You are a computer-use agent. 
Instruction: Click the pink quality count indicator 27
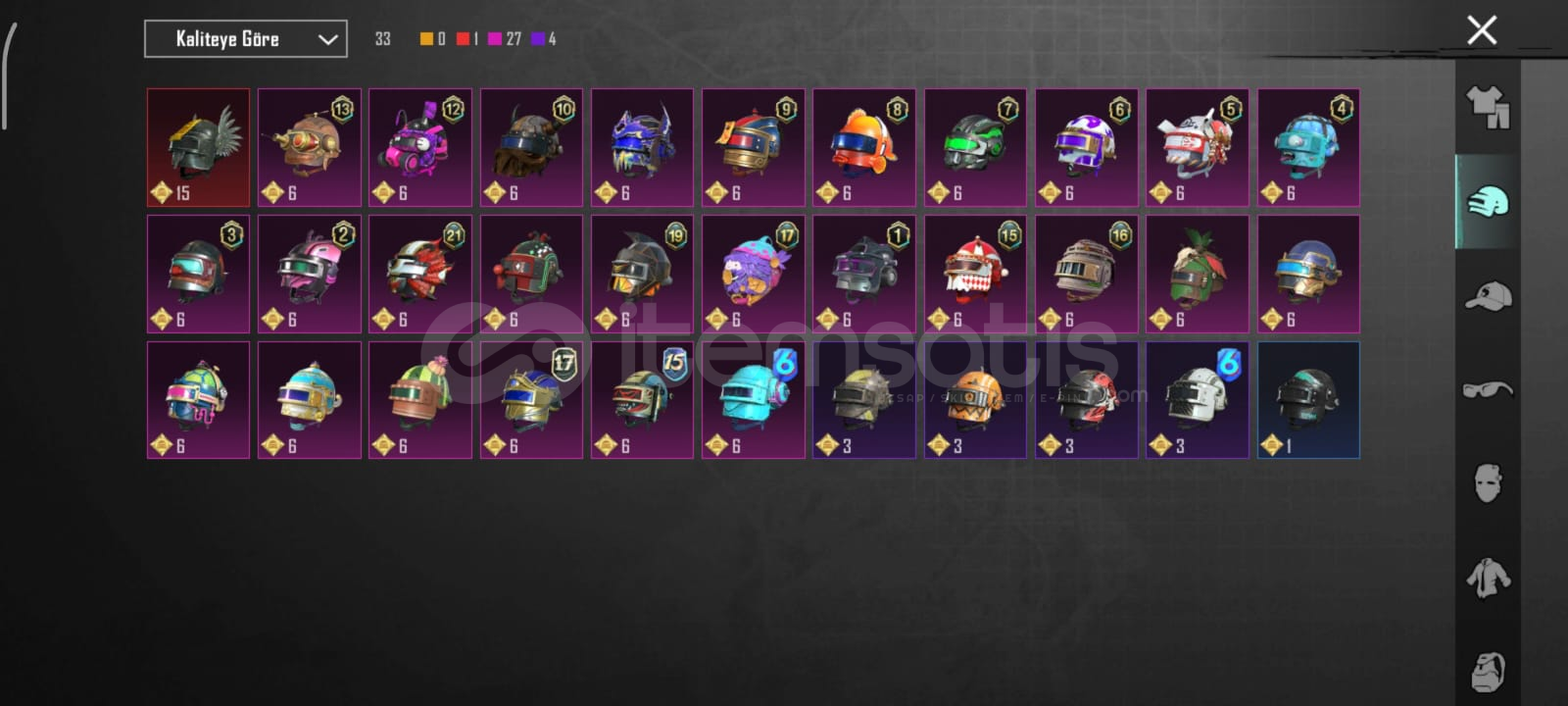(x=505, y=39)
